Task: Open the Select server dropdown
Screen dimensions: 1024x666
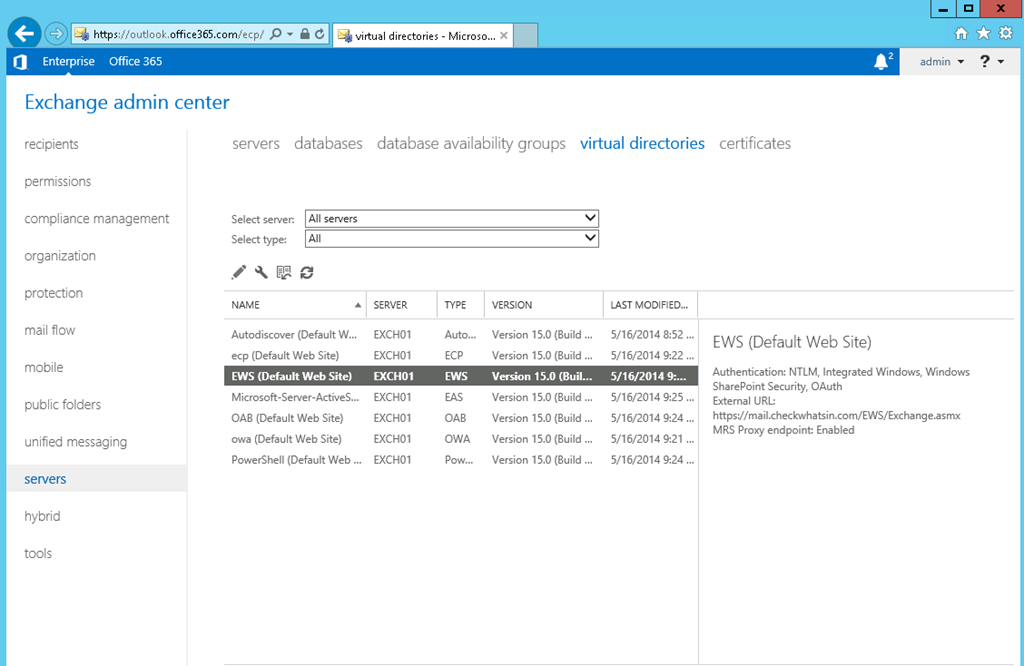Action: tap(452, 218)
